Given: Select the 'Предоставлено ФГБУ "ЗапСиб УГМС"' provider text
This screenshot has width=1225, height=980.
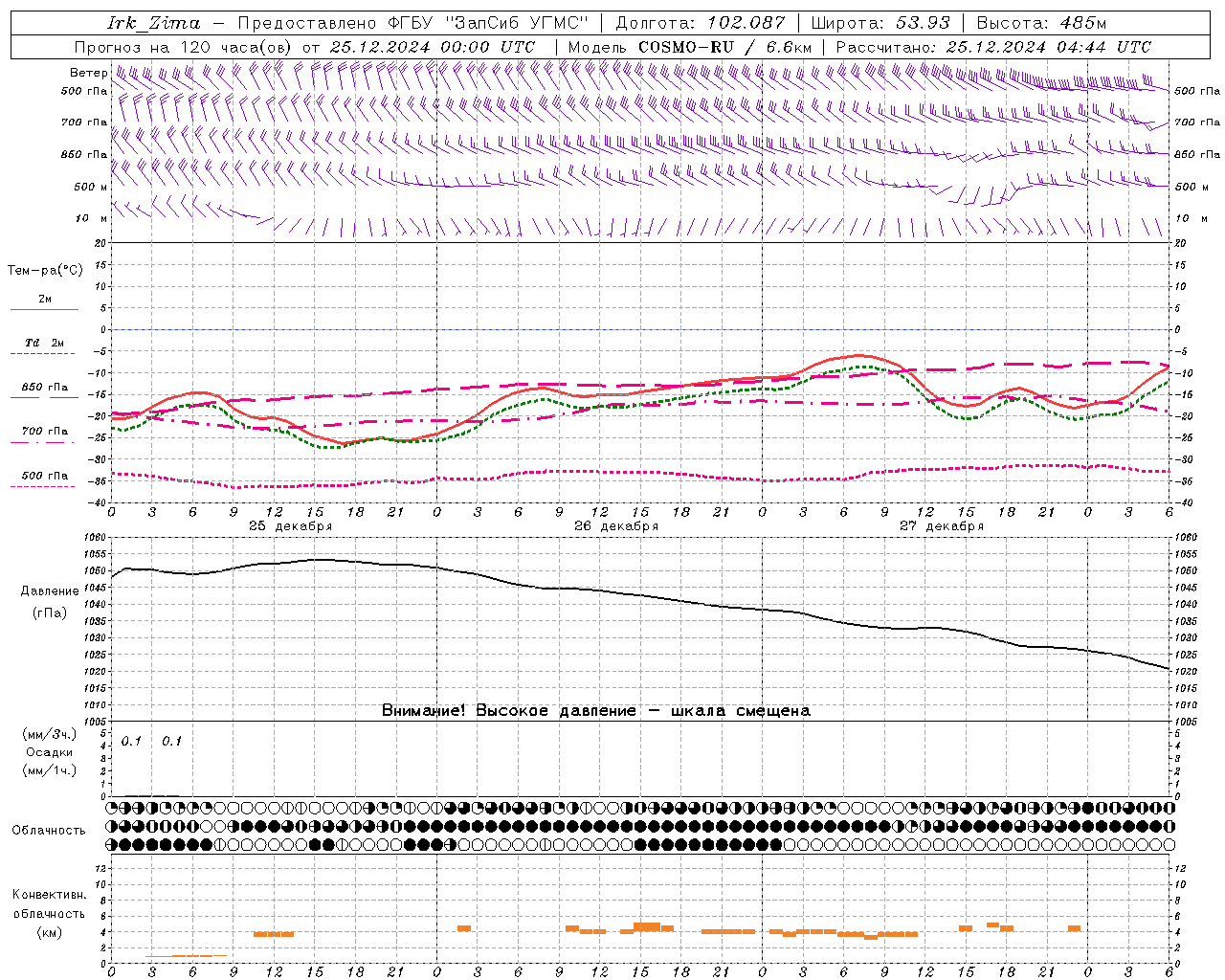Looking at the screenshot, I should [412, 23].
